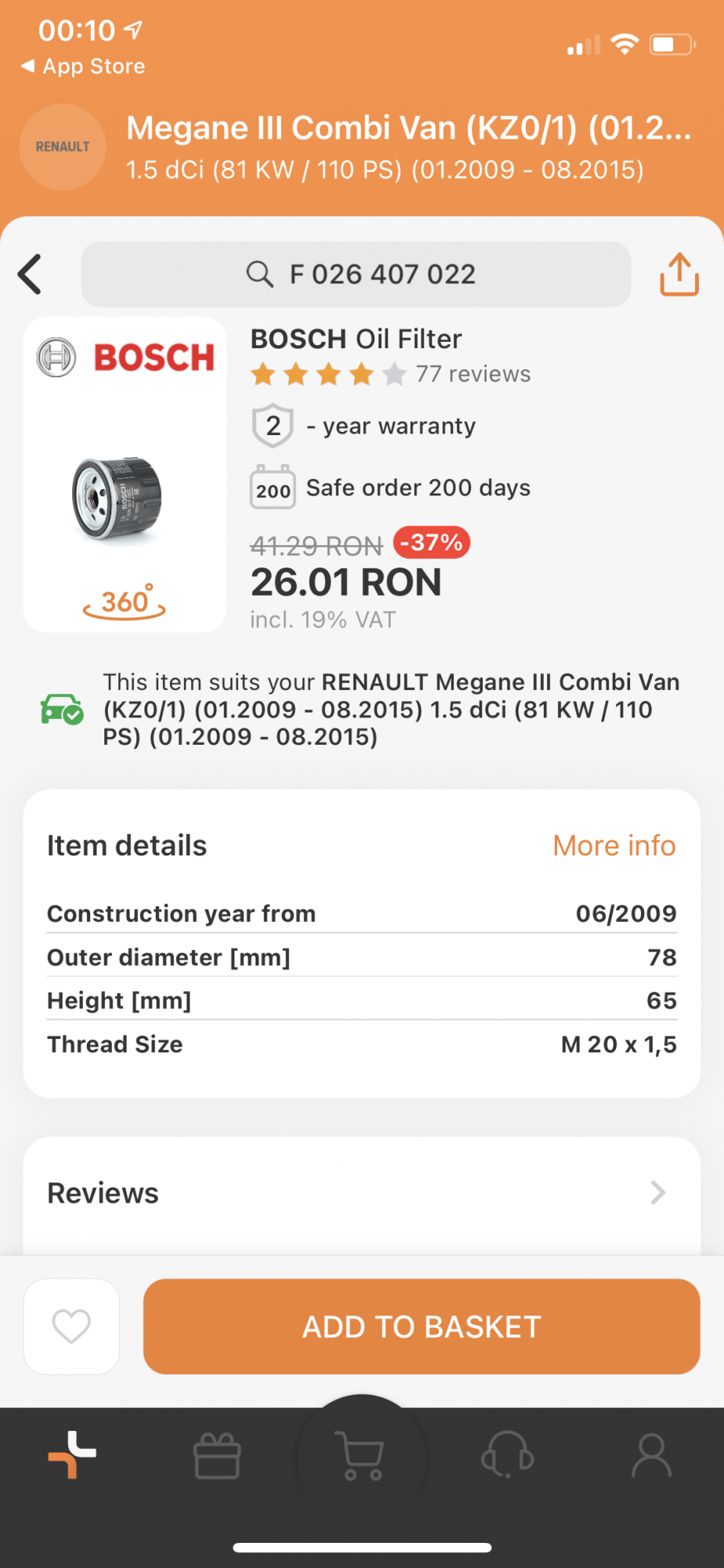Image resolution: width=724 pixels, height=1568 pixels.
Task: Return to App Store via back link
Action: click(x=83, y=67)
